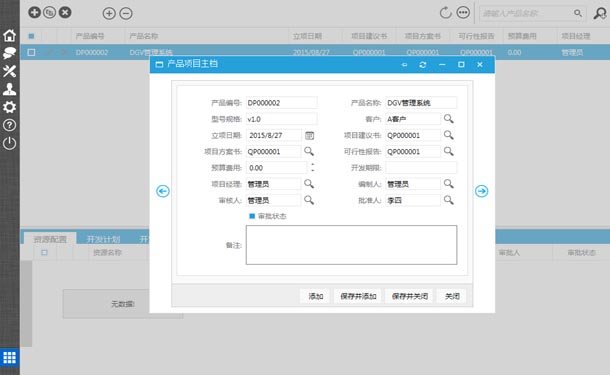Click the 型号规格 input field
The image size is (610, 375).
(x=282, y=119)
